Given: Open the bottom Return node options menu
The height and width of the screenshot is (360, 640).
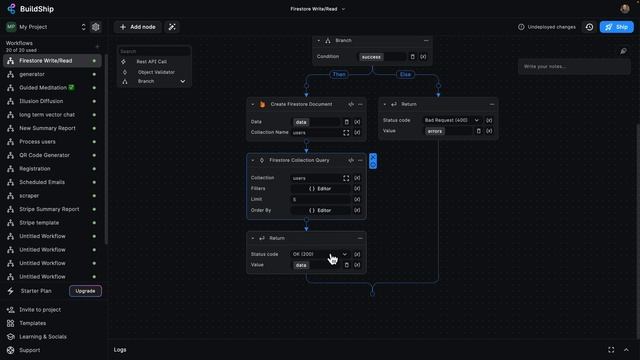Looking at the screenshot, I should [360, 238].
